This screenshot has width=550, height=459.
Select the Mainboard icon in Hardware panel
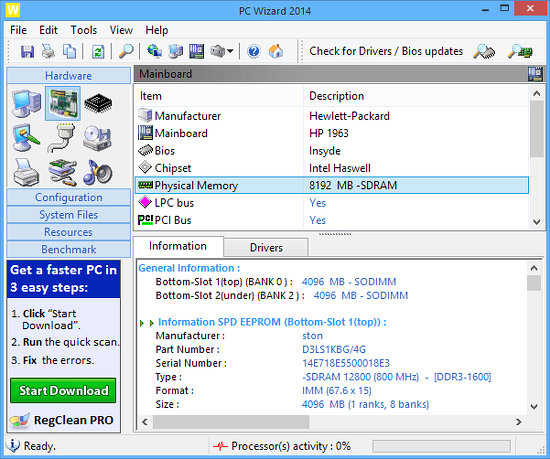point(63,103)
